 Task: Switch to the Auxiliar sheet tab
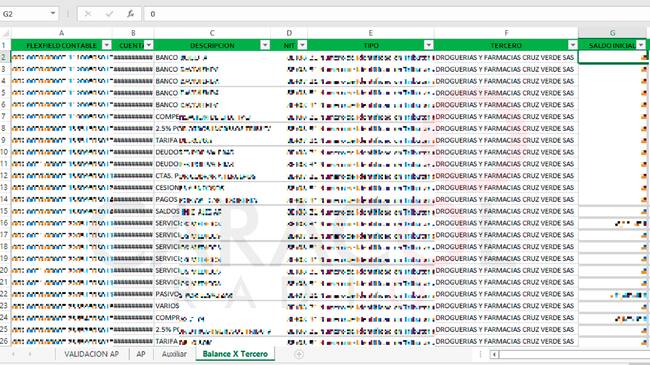click(x=174, y=354)
